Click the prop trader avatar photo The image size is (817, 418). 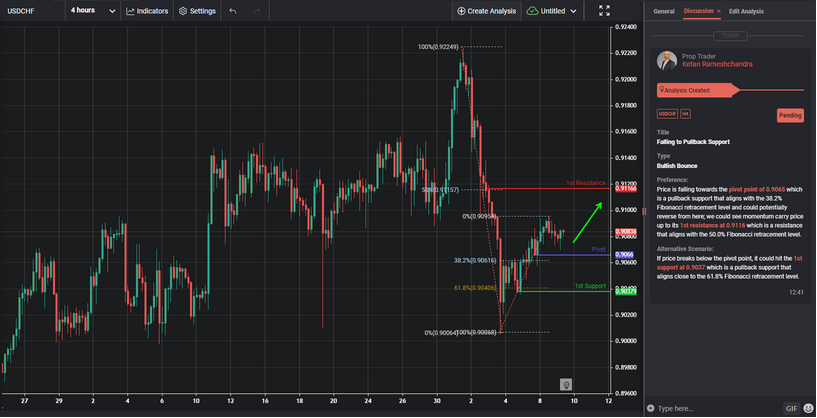pos(666,60)
